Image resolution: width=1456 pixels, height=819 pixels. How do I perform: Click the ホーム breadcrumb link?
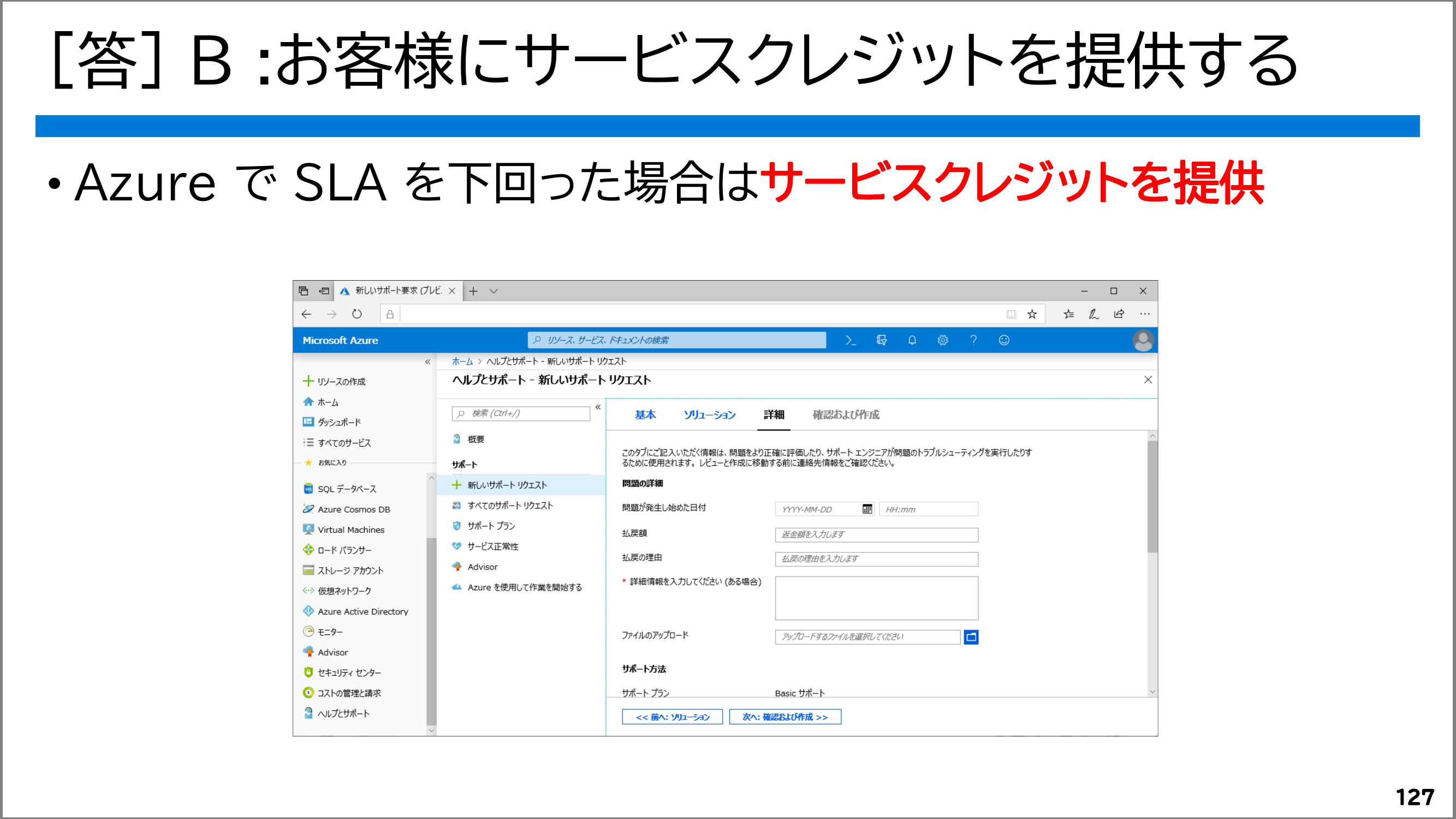(462, 361)
